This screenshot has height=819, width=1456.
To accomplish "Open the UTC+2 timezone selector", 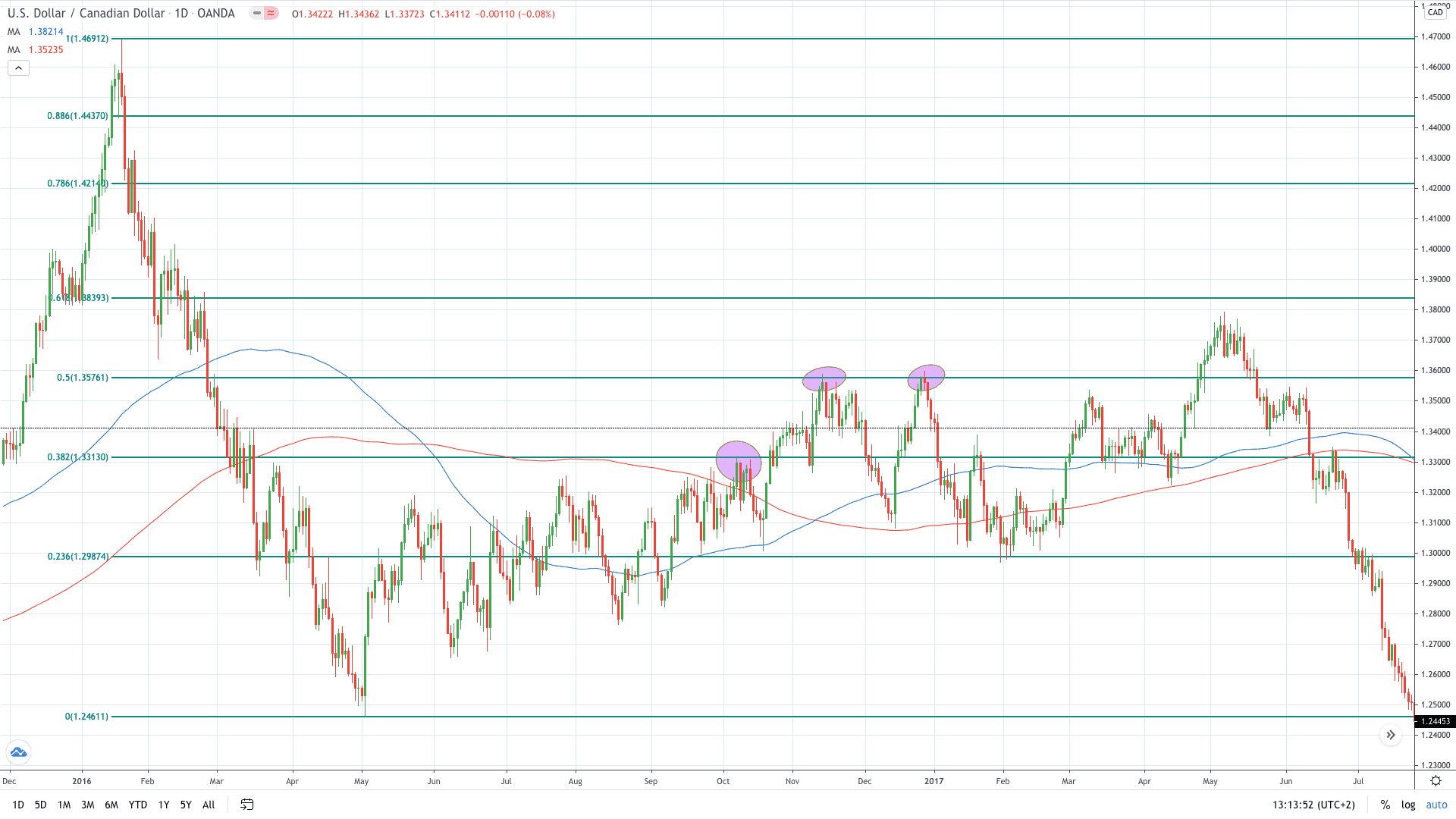I will tap(1335, 804).
